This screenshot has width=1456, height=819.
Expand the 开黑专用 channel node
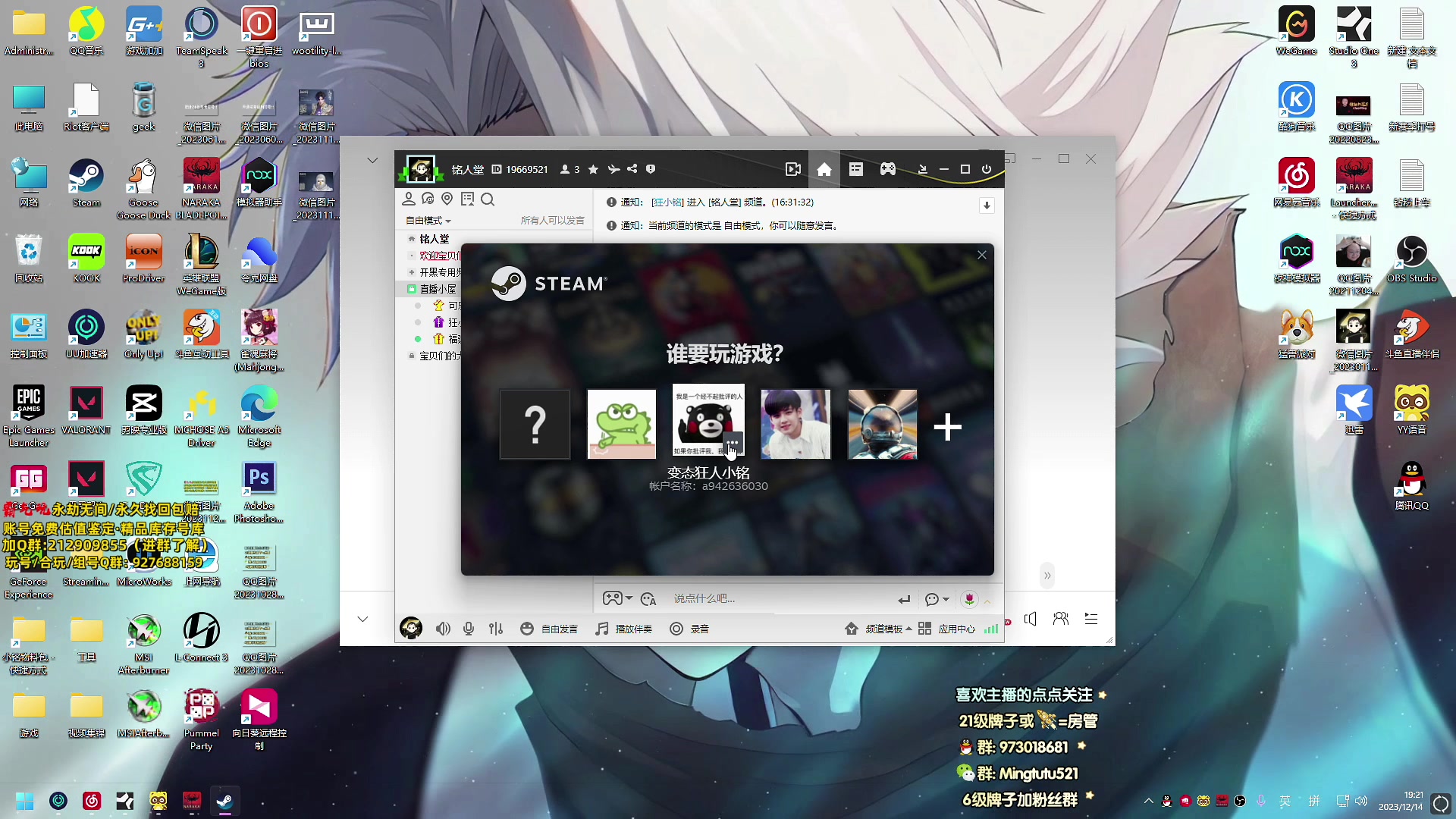click(412, 272)
